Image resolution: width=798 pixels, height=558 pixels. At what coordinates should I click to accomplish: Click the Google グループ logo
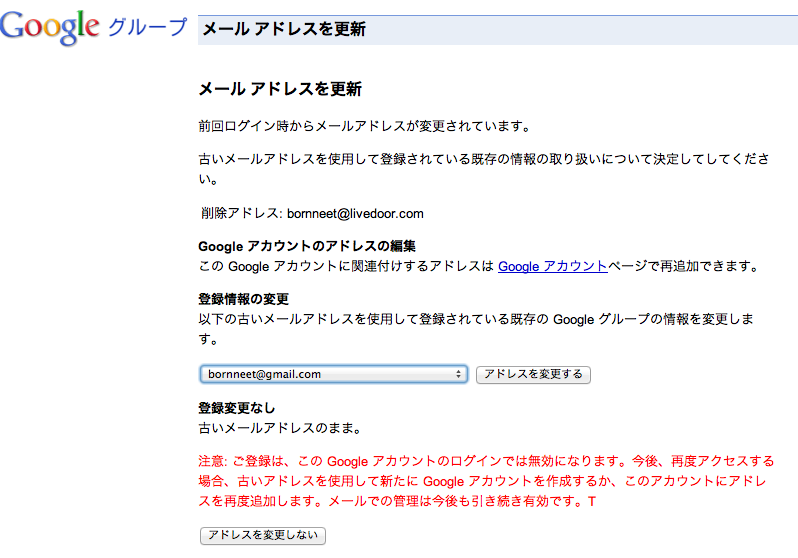[x=94, y=27]
